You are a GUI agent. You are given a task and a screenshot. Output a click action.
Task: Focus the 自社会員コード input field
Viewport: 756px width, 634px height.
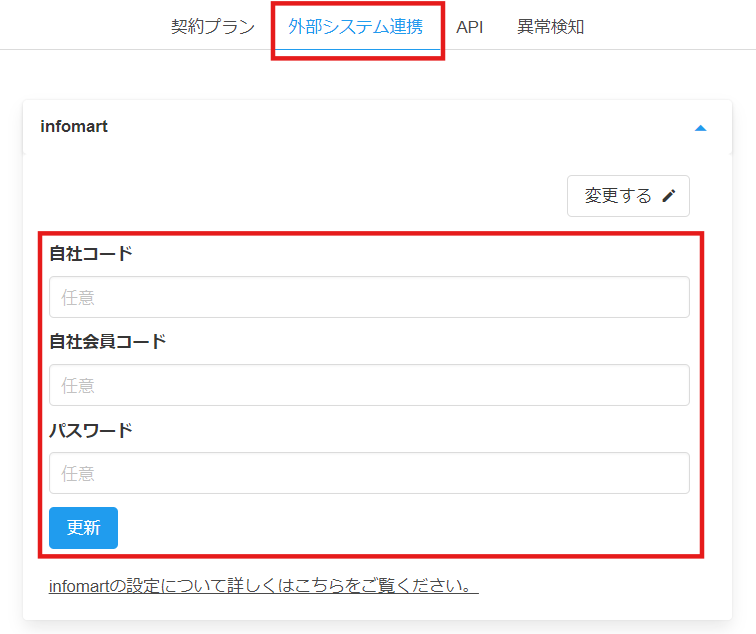tap(369, 385)
